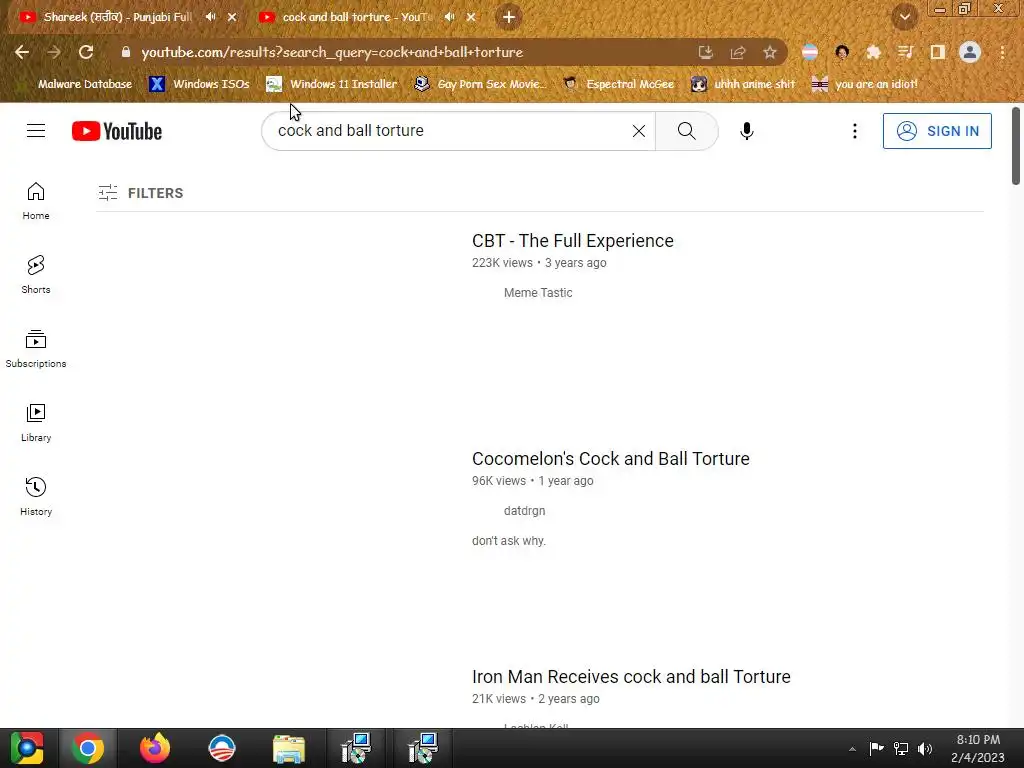Open the YouTube hamburger guide menu
The height and width of the screenshot is (768, 1024).
36,131
